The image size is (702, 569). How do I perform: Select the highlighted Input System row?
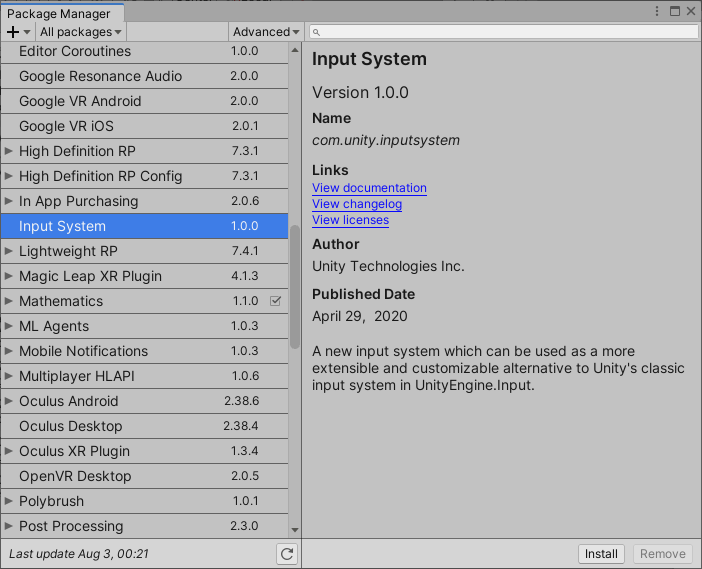(145, 226)
